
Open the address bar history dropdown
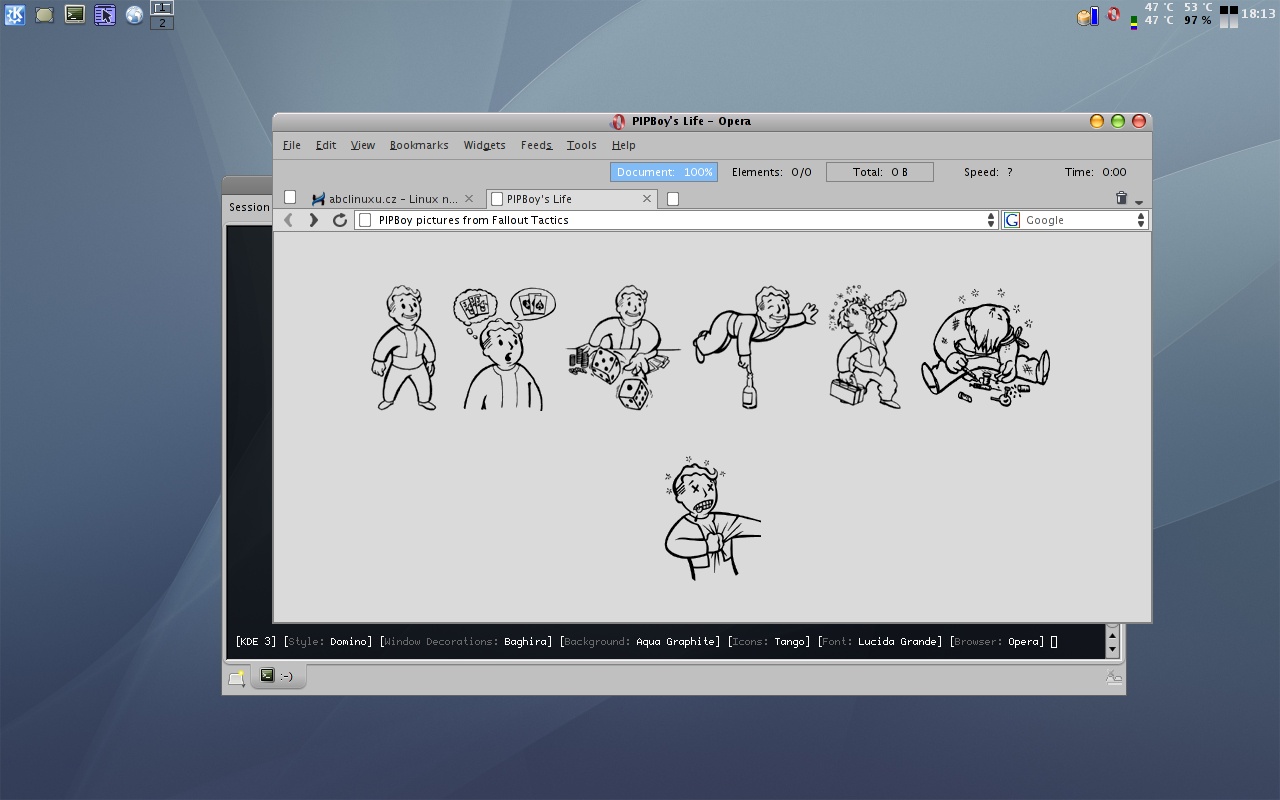point(991,220)
